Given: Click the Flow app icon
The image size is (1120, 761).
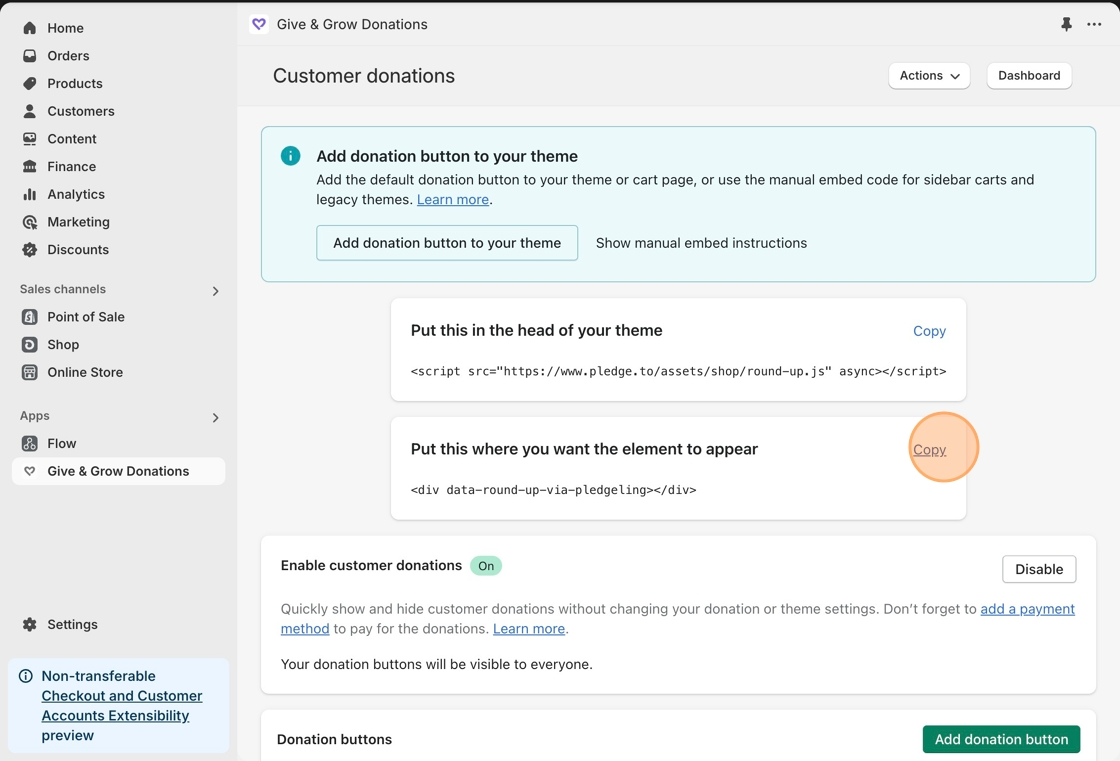Looking at the screenshot, I should (29, 443).
